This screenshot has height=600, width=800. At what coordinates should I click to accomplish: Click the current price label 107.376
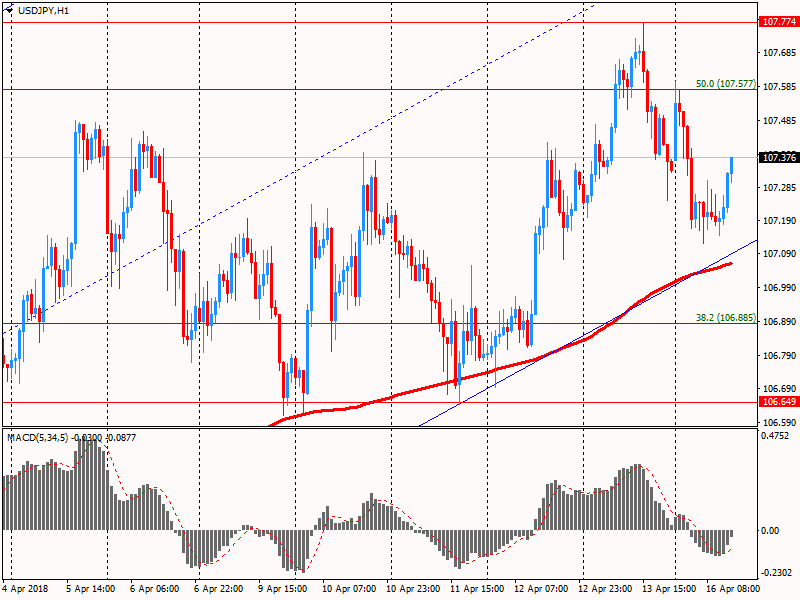pos(779,158)
